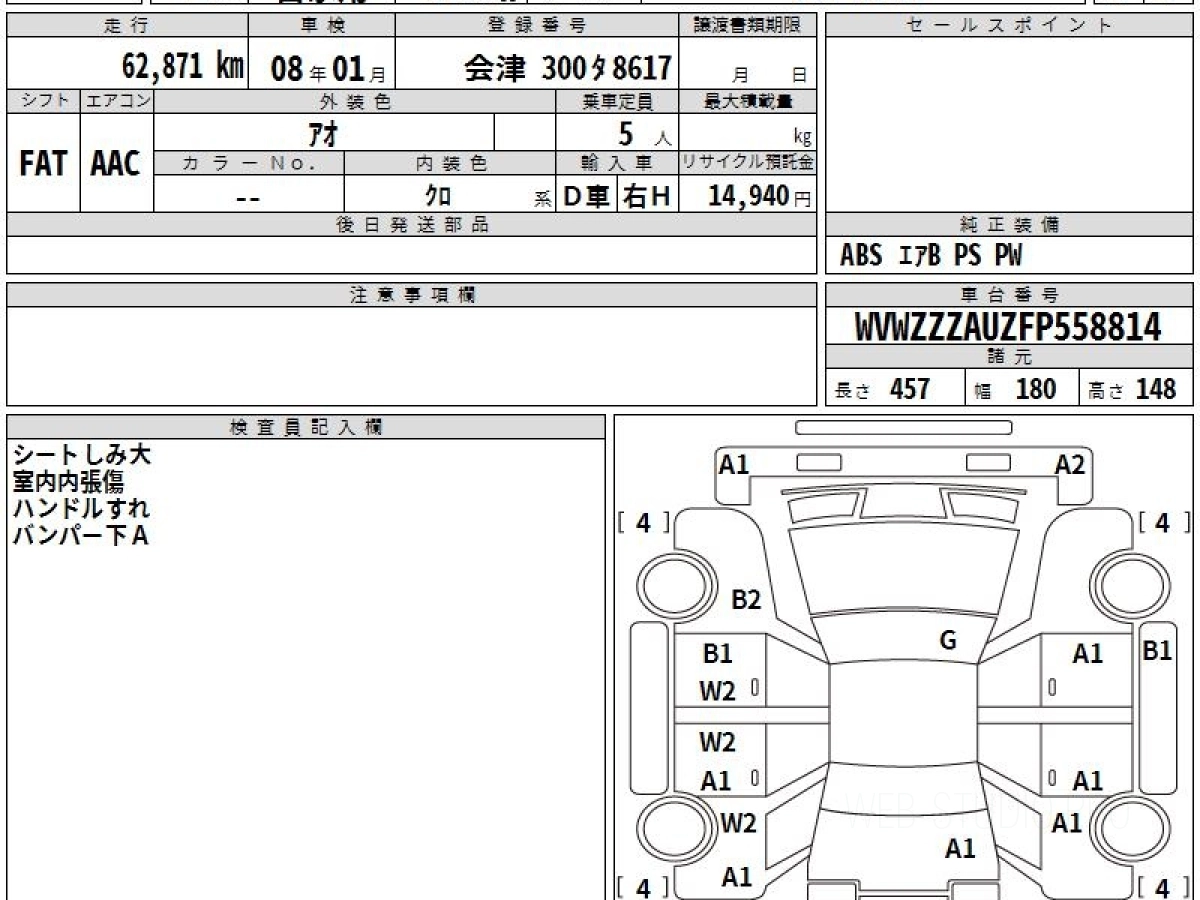Screen dimensions: 1200x900
Task: Click inspector note バンパー下A
Action: (x=80, y=536)
